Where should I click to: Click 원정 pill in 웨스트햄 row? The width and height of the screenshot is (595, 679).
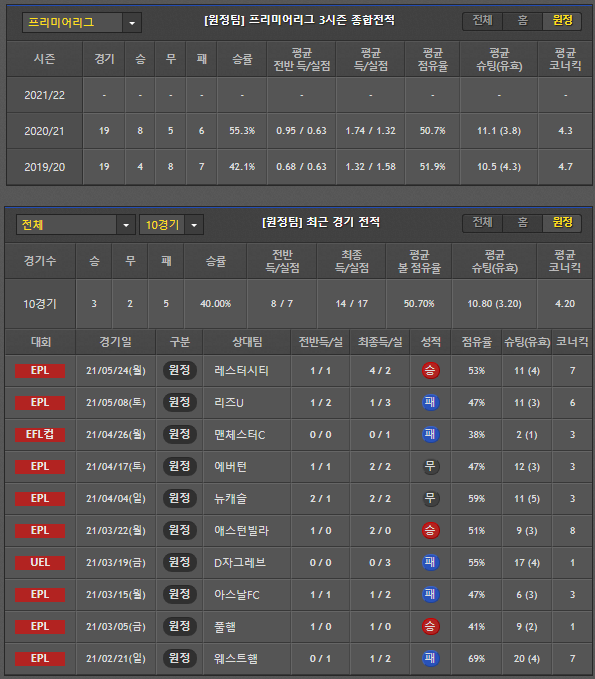180,659
